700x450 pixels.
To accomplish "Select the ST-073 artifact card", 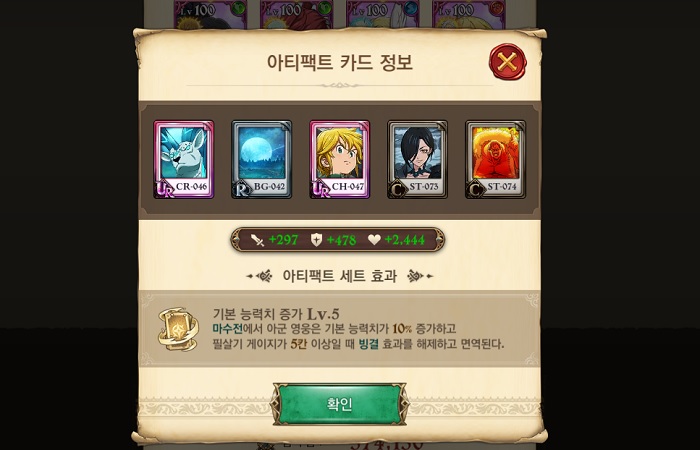I will coord(417,159).
